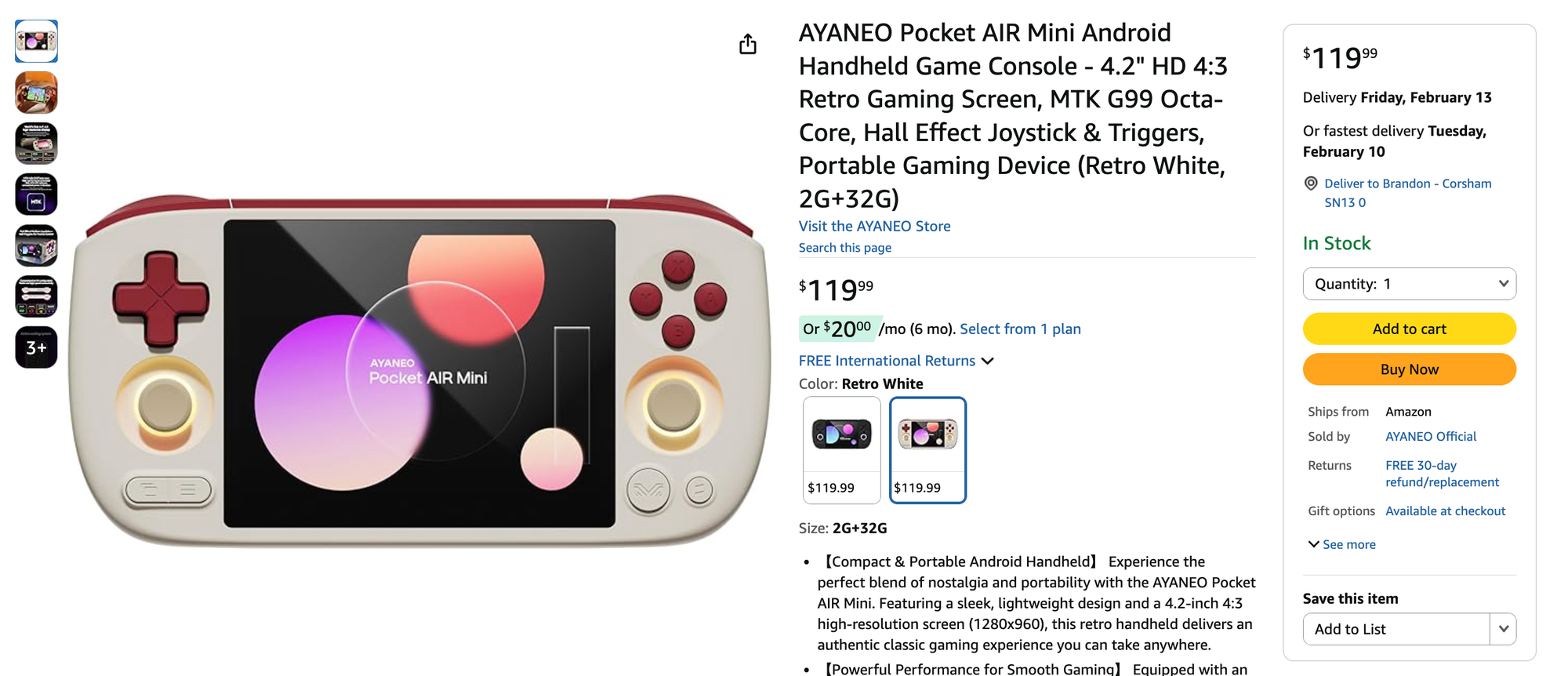The height and width of the screenshot is (676, 1568).
Task: Click the share icon above product image
Action: (x=748, y=44)
